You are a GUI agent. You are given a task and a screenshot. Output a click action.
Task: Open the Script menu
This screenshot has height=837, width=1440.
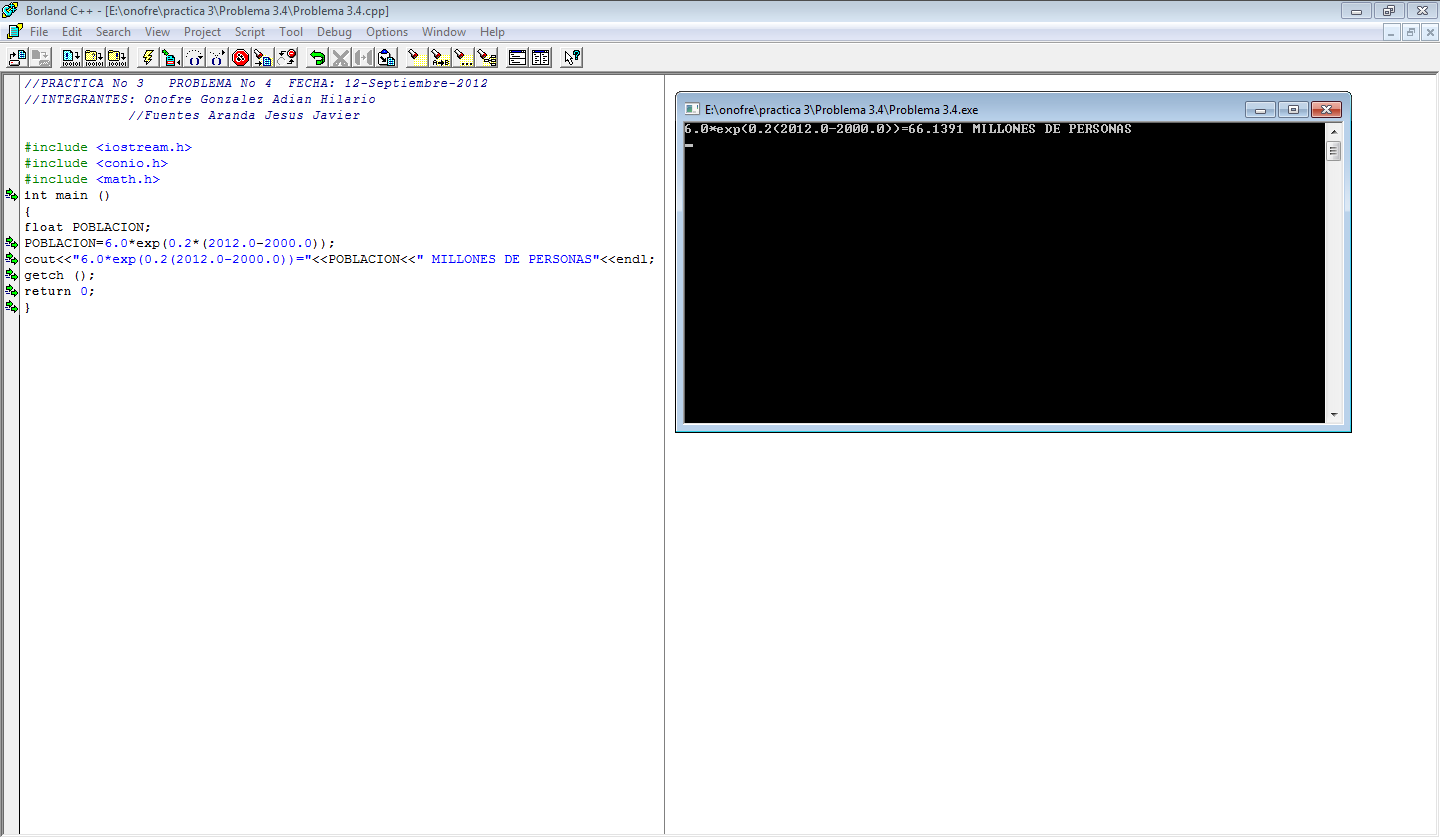(249, 31)
